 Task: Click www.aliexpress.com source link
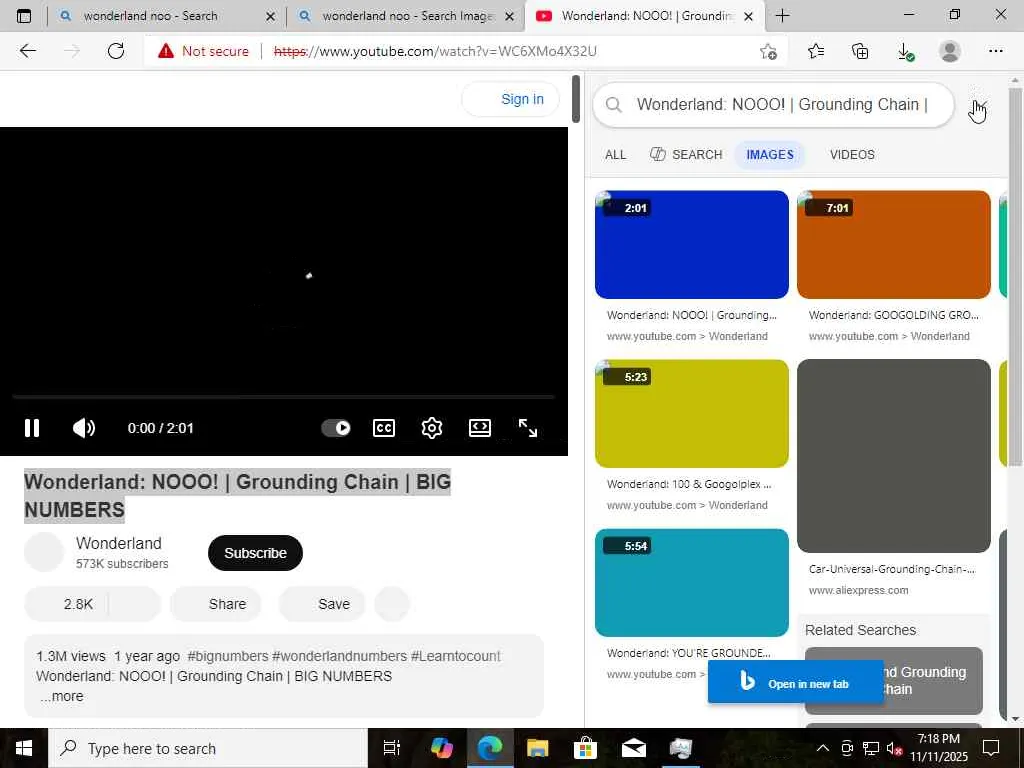tap(858, 590)
